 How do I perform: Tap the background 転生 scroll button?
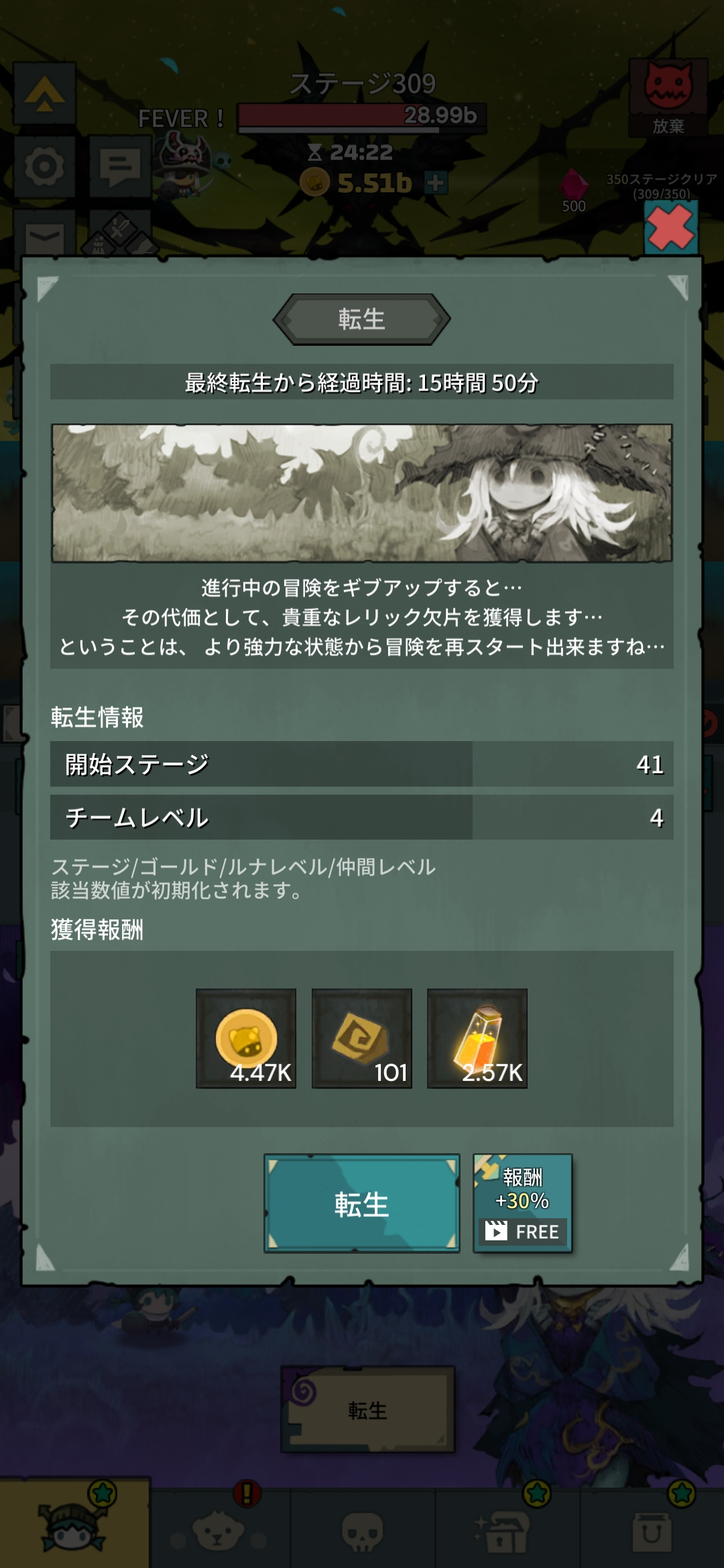tap(368, 1410)
